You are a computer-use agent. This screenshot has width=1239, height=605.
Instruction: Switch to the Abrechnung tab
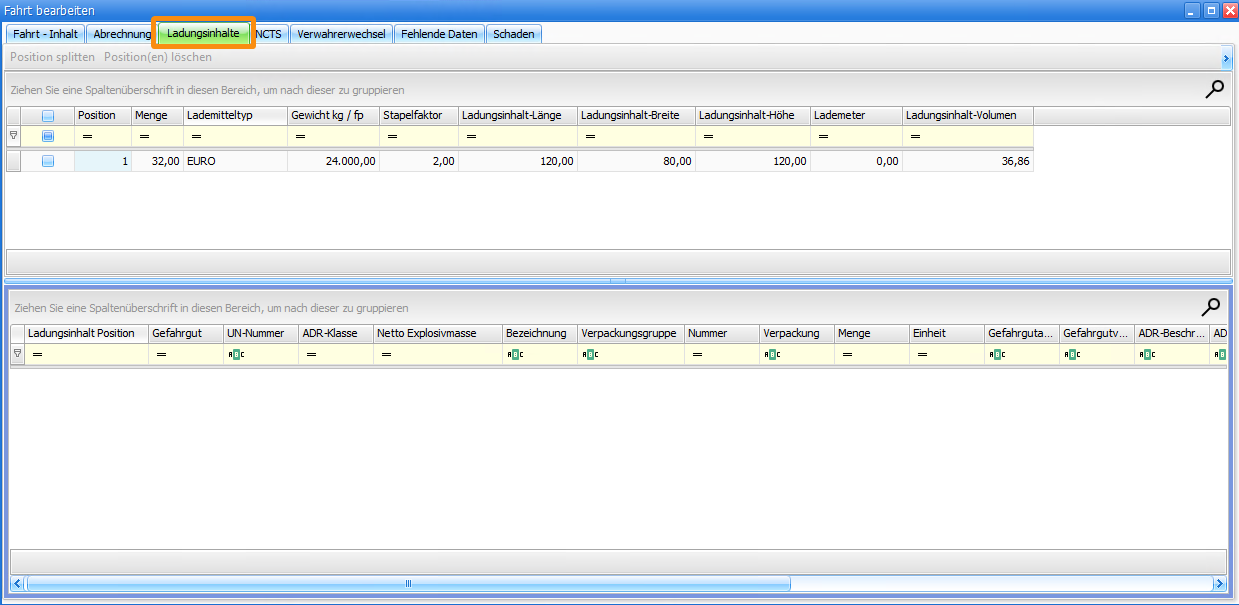tap(122, 34)
